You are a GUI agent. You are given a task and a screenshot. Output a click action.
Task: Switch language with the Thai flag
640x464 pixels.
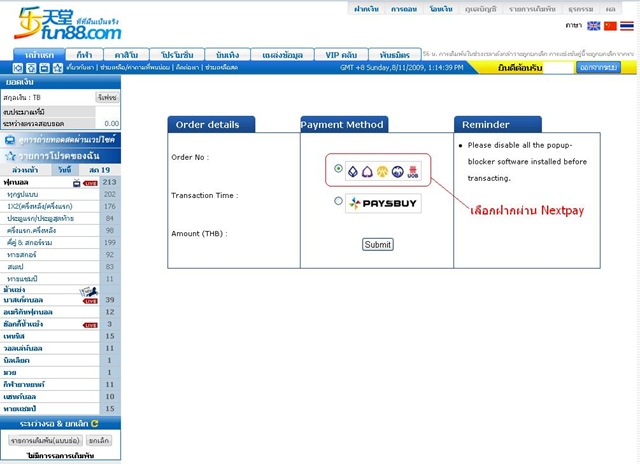(627, 26)
